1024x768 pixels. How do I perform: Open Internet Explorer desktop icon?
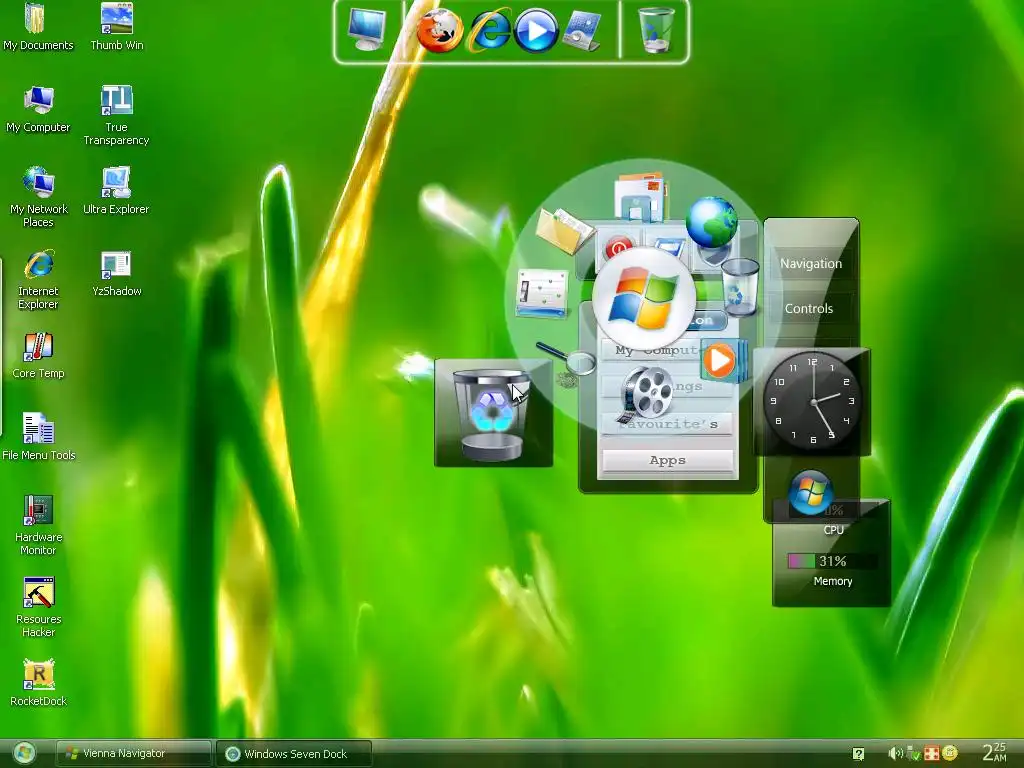click(x=39, y=280)
